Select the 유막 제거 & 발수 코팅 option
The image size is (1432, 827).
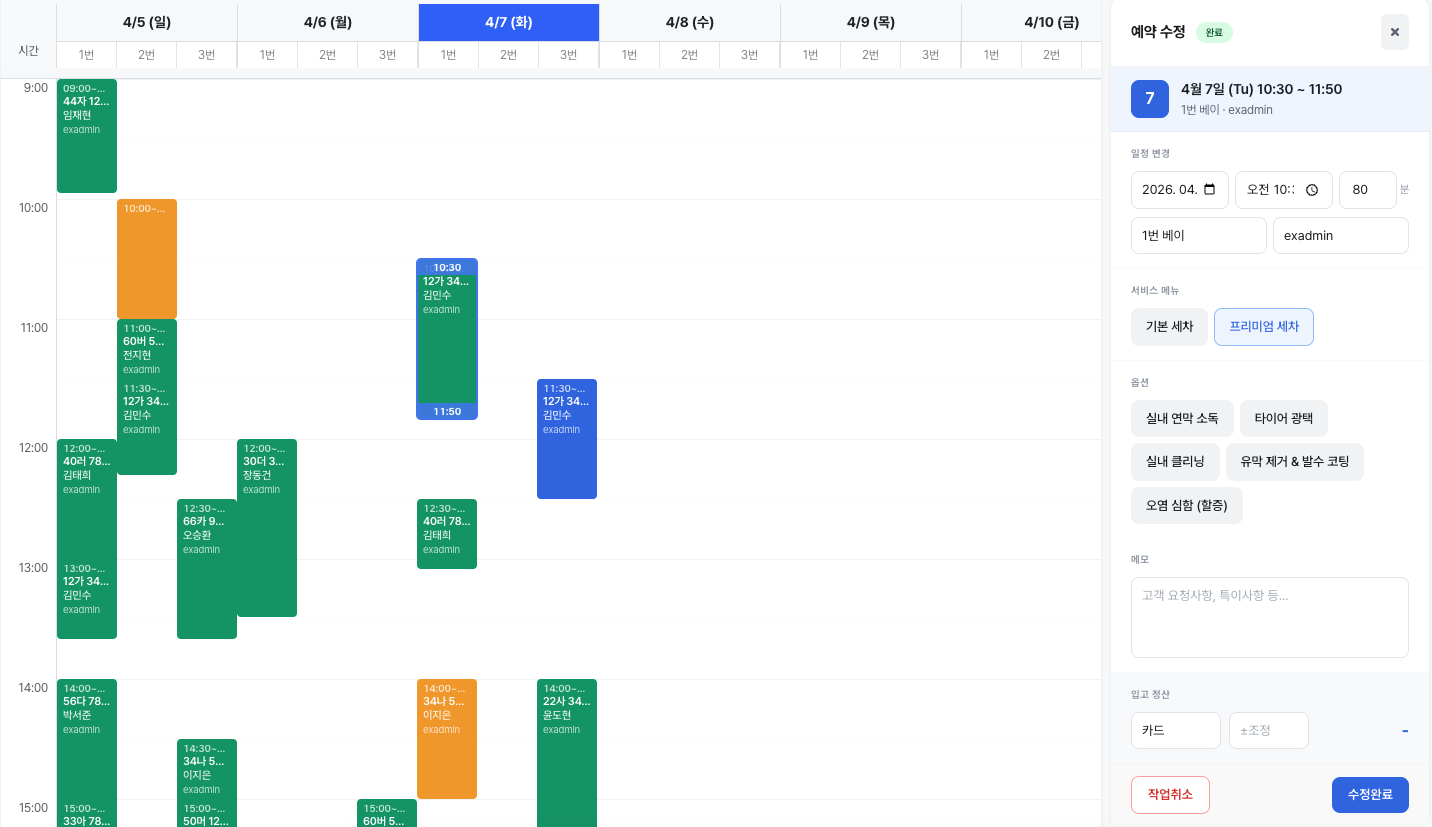(1294, 462)
